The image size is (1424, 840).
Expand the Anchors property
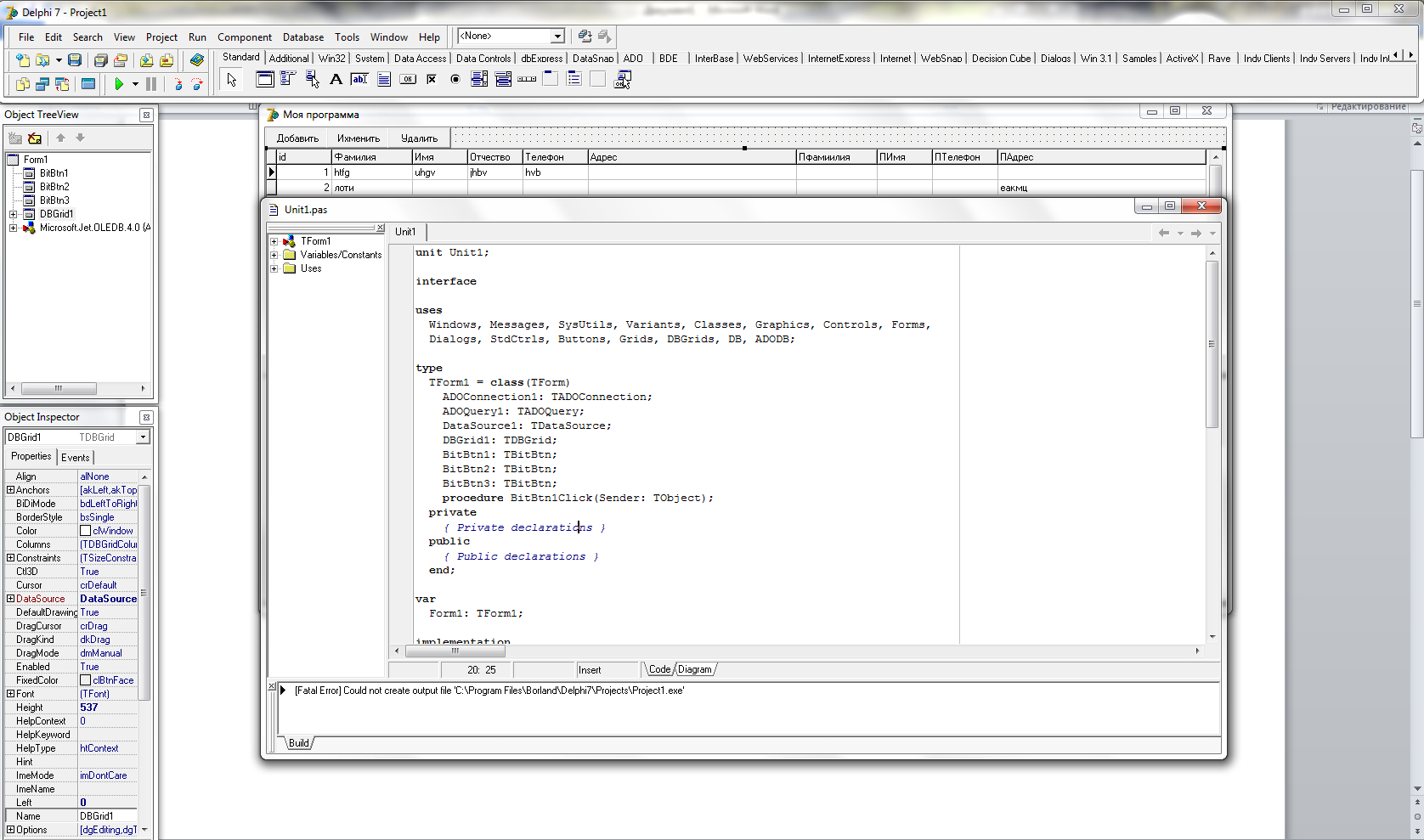coord(10,490)
